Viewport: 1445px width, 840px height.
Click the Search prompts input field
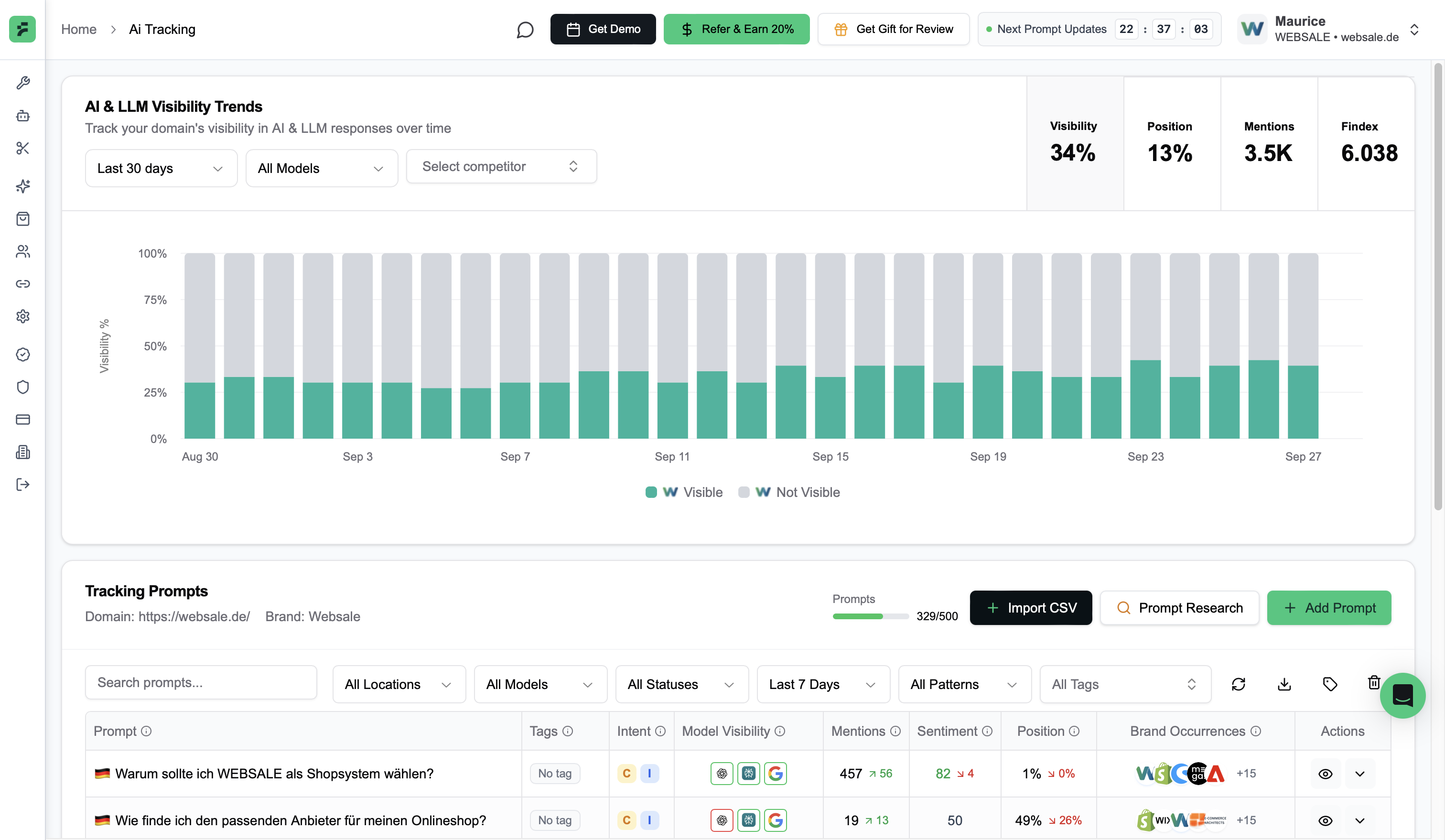(201, 682)
